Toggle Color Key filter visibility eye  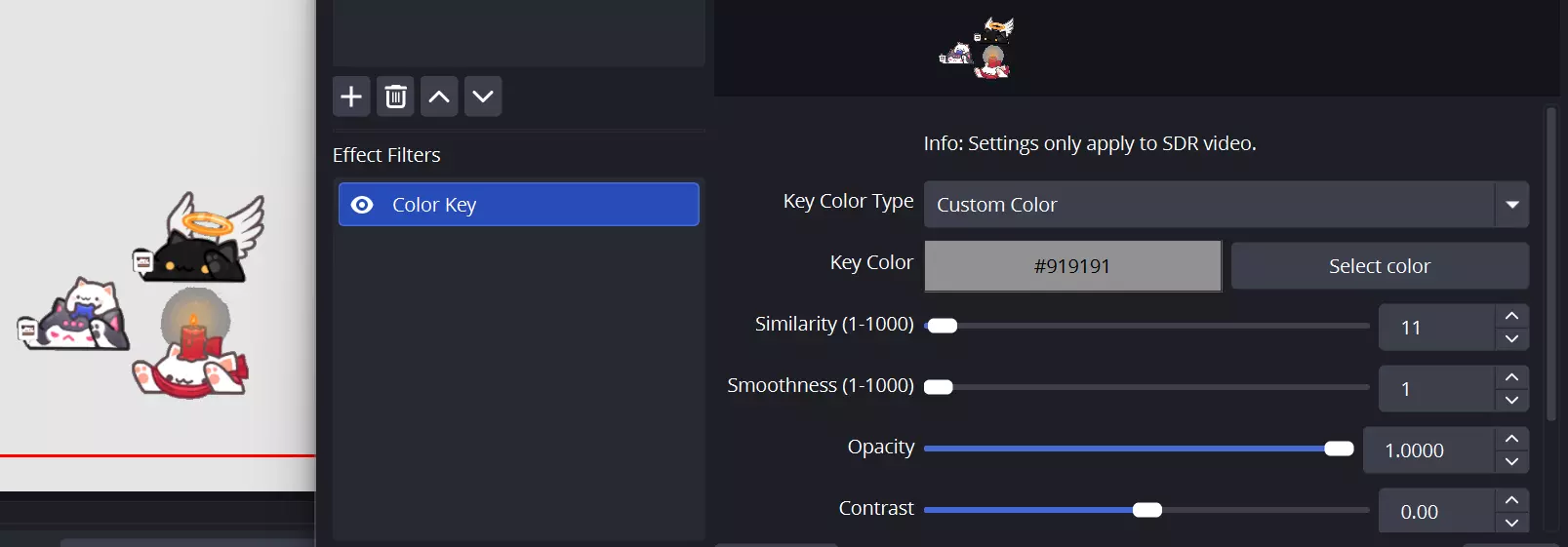(x=362, y=205)
